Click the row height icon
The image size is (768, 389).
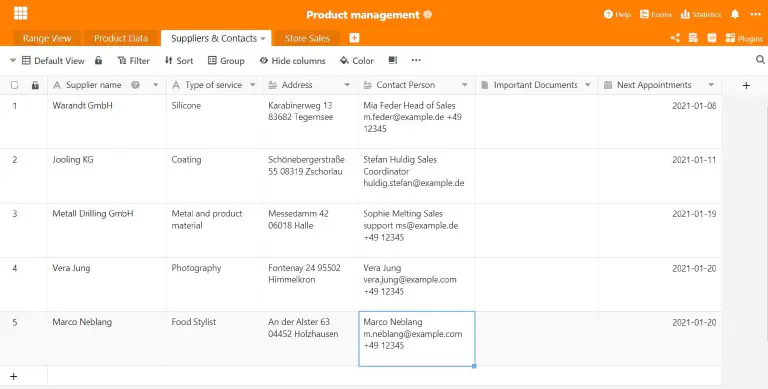click(x=393, y=60)
